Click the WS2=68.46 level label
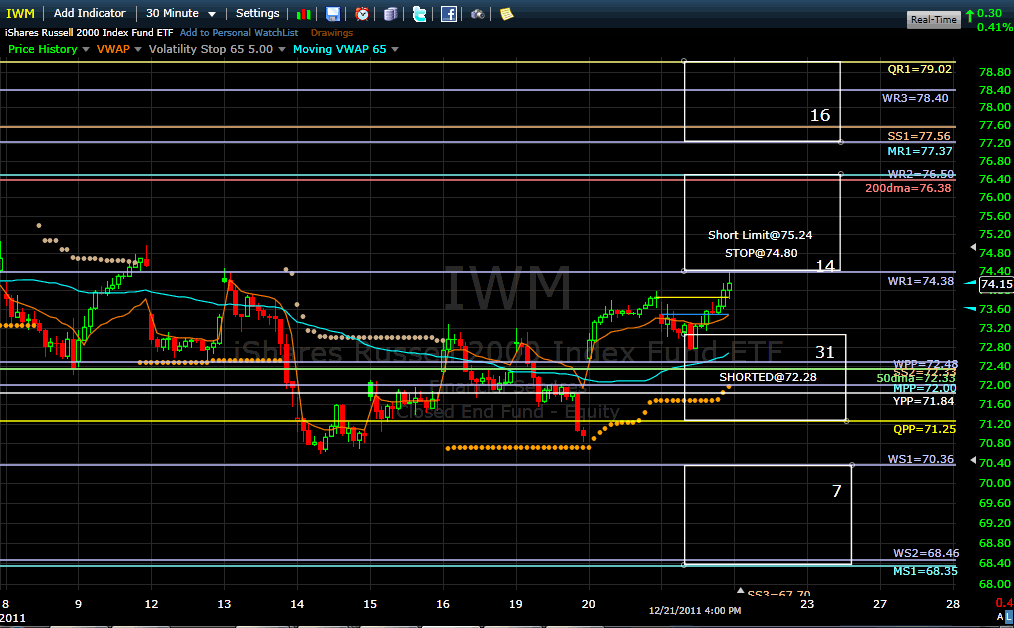This screenshot has width=1014, height=628. (926, 554)
